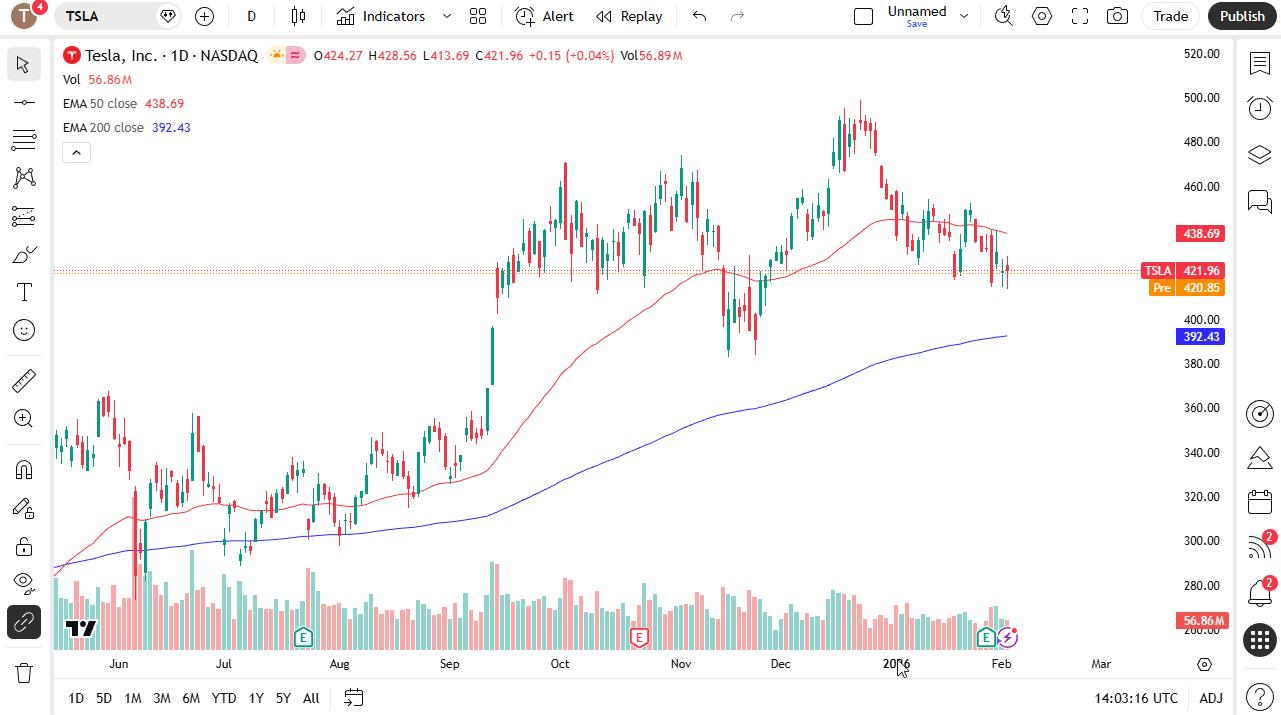Toggle ADJ adjusted data
This screenshot has height=715, width=1281.
1211,698
